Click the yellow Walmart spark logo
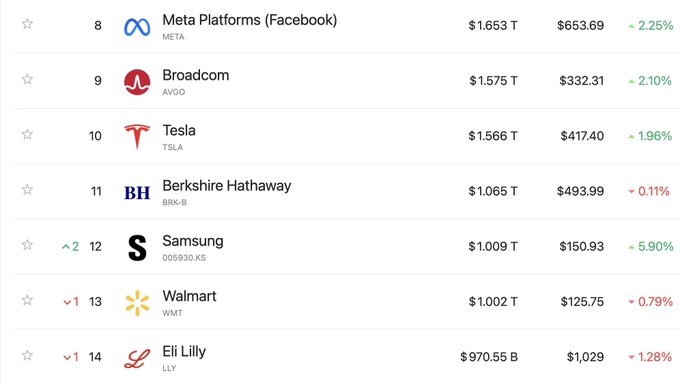Image resolution: width=680 pixels, height=384 pixels. 137,302
